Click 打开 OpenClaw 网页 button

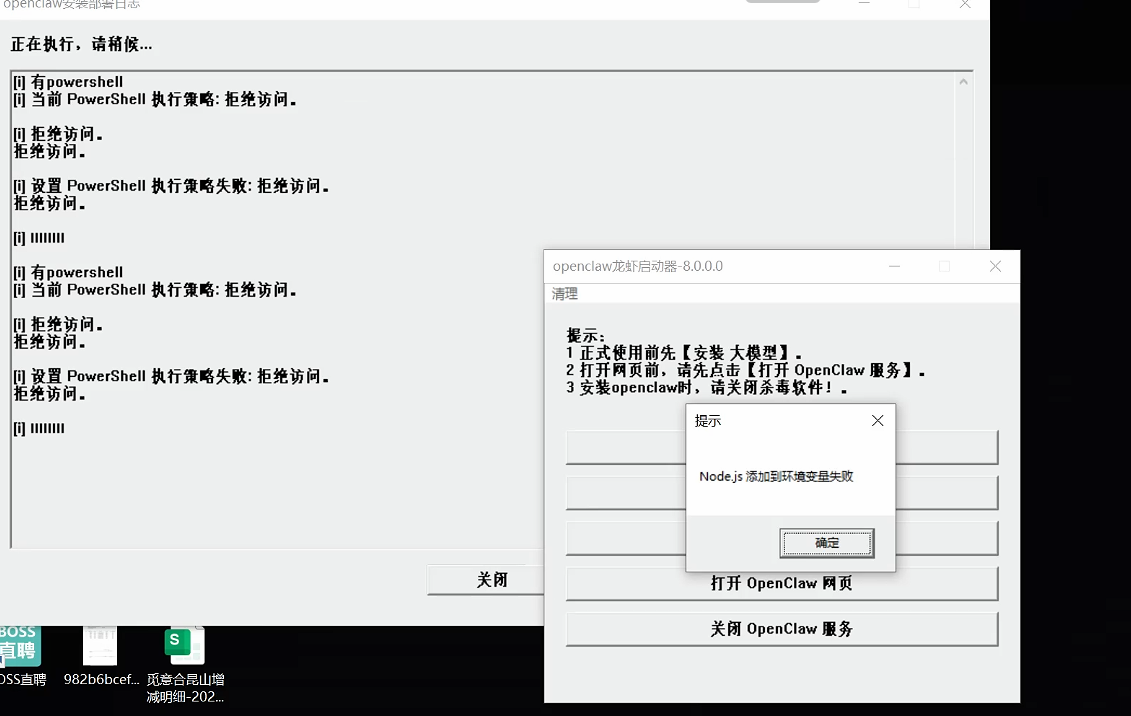pos(782,583)
